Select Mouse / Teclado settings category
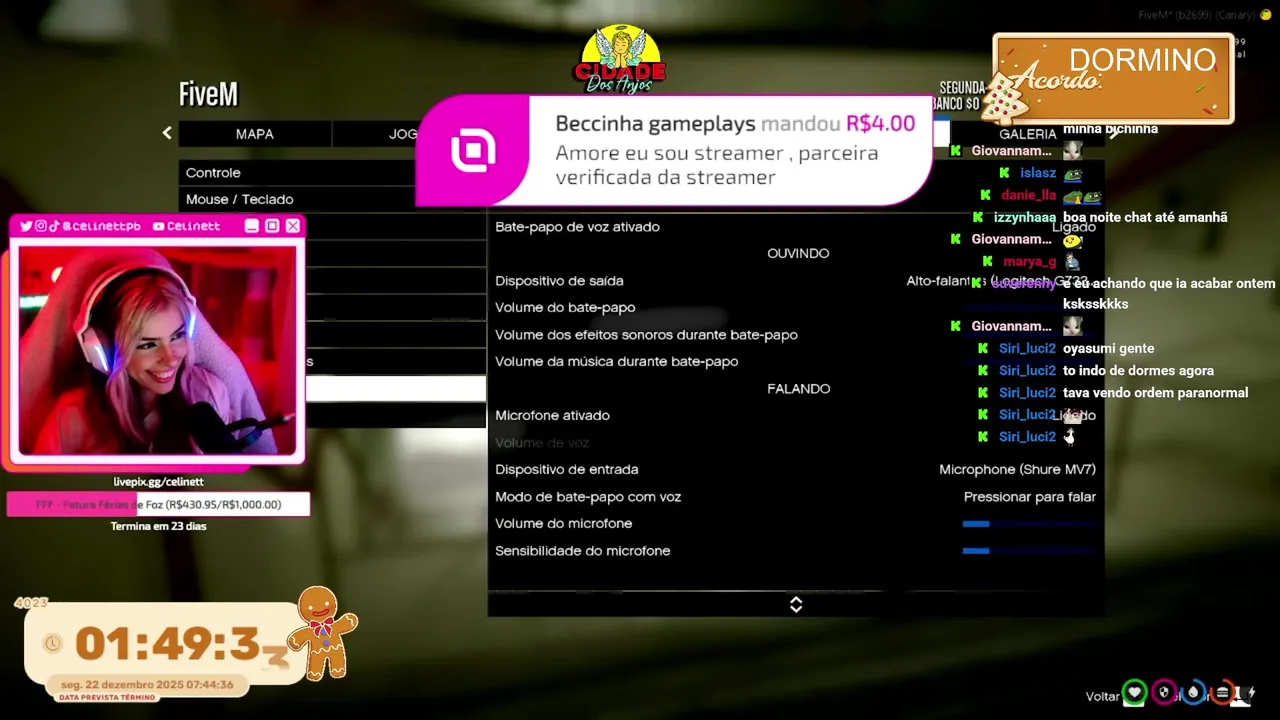Screen dimensions: 1280x720 coord(298,199)
